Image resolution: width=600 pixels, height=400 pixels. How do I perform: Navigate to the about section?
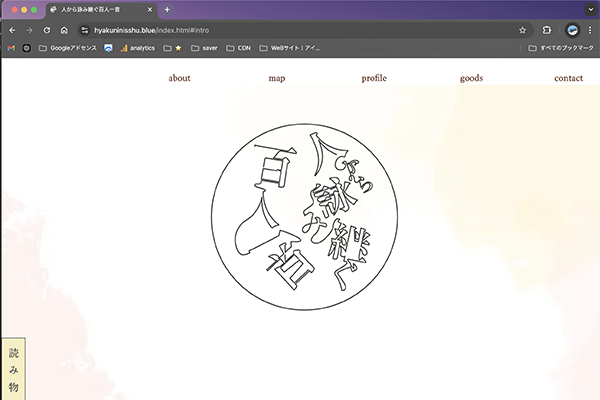(x=179, y=78)
